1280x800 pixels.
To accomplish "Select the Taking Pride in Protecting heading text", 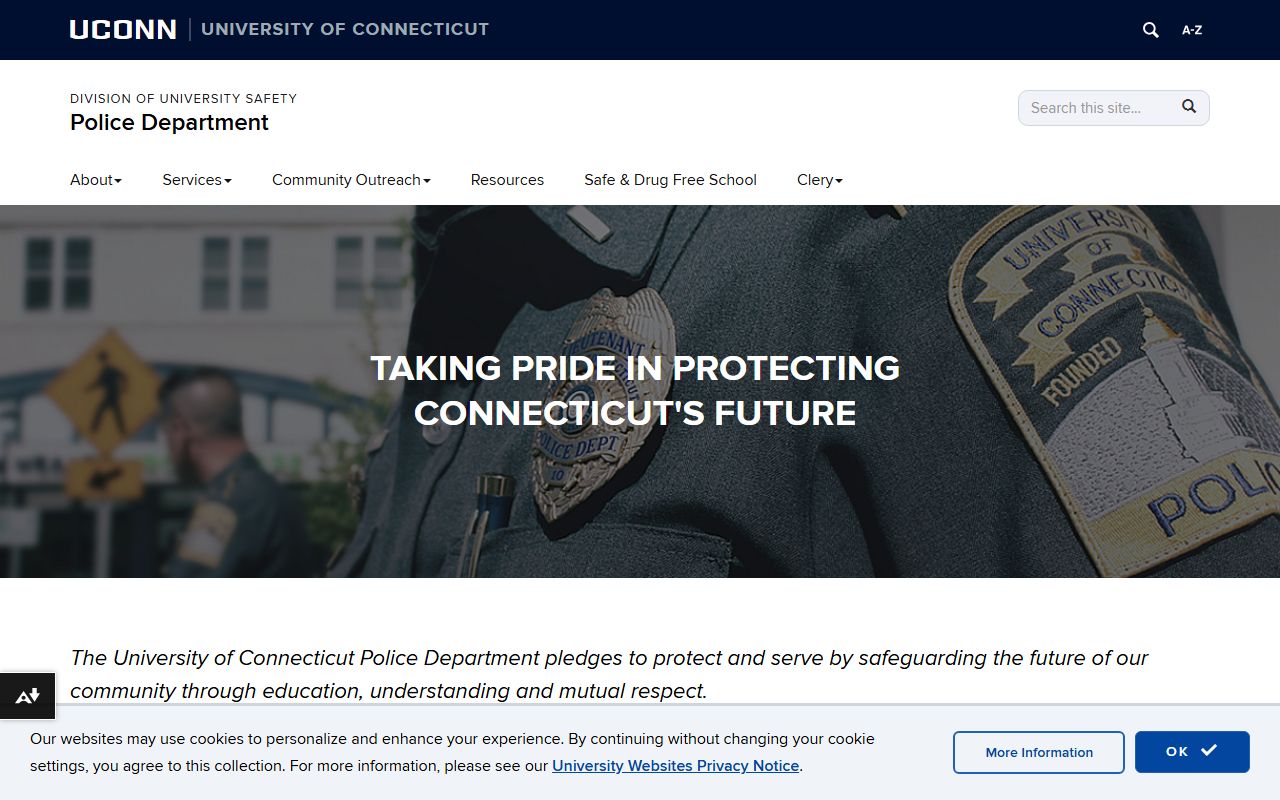I will click(635, 390).
